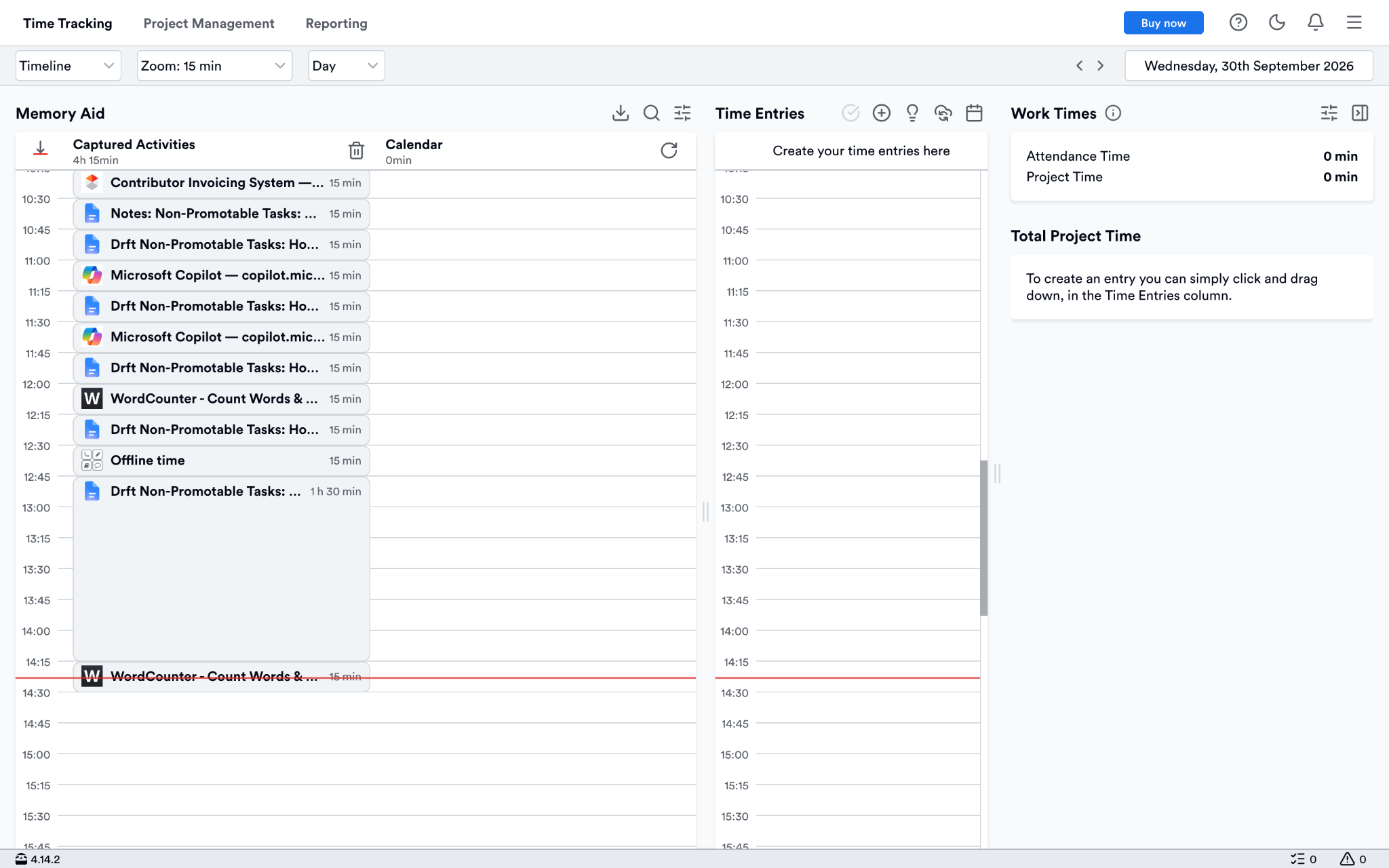The height and width of the screenshot is (868, 1389).
Task: Select Drft Non-Promotable Tasks activity at 11:15
Action: 221,306
